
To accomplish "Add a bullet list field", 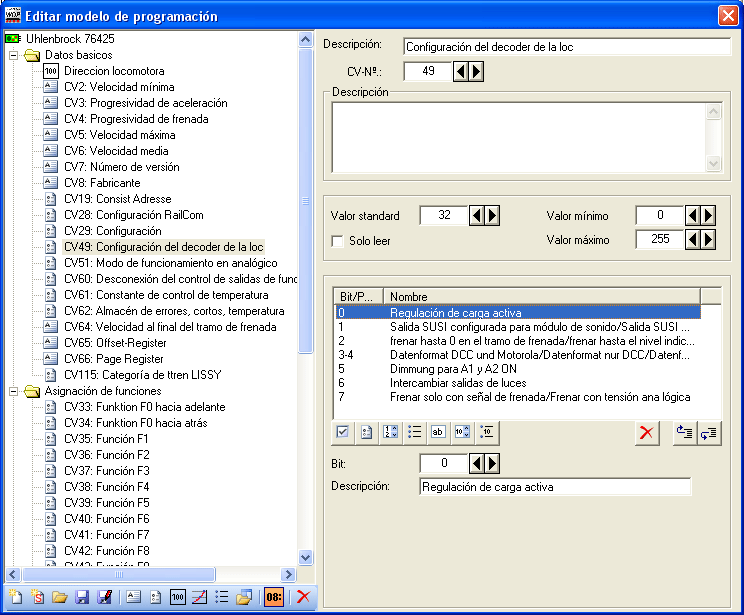I will [x=414, y=432].
